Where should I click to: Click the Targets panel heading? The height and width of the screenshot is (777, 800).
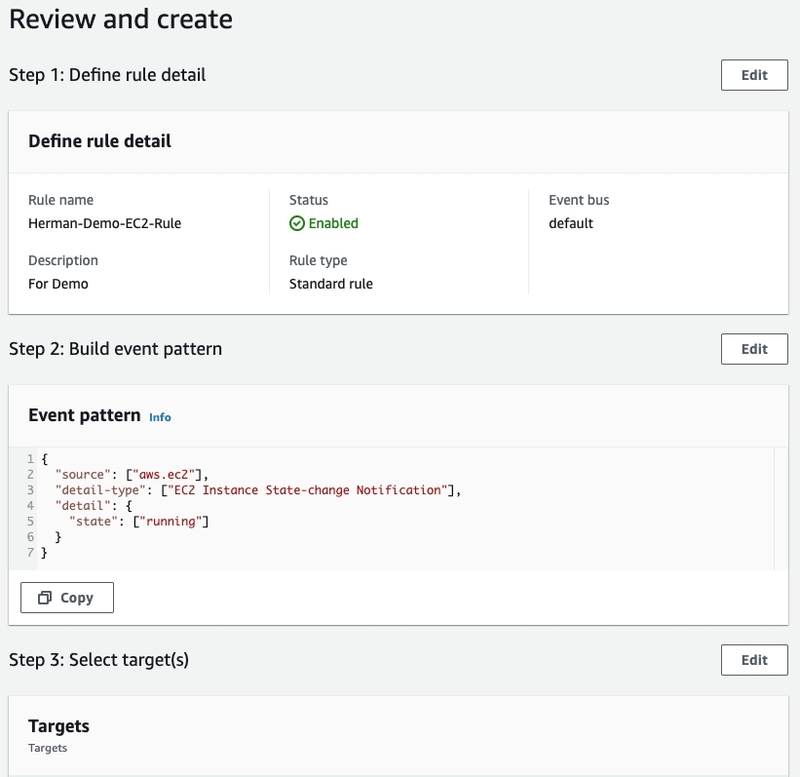tap(59, 726)
